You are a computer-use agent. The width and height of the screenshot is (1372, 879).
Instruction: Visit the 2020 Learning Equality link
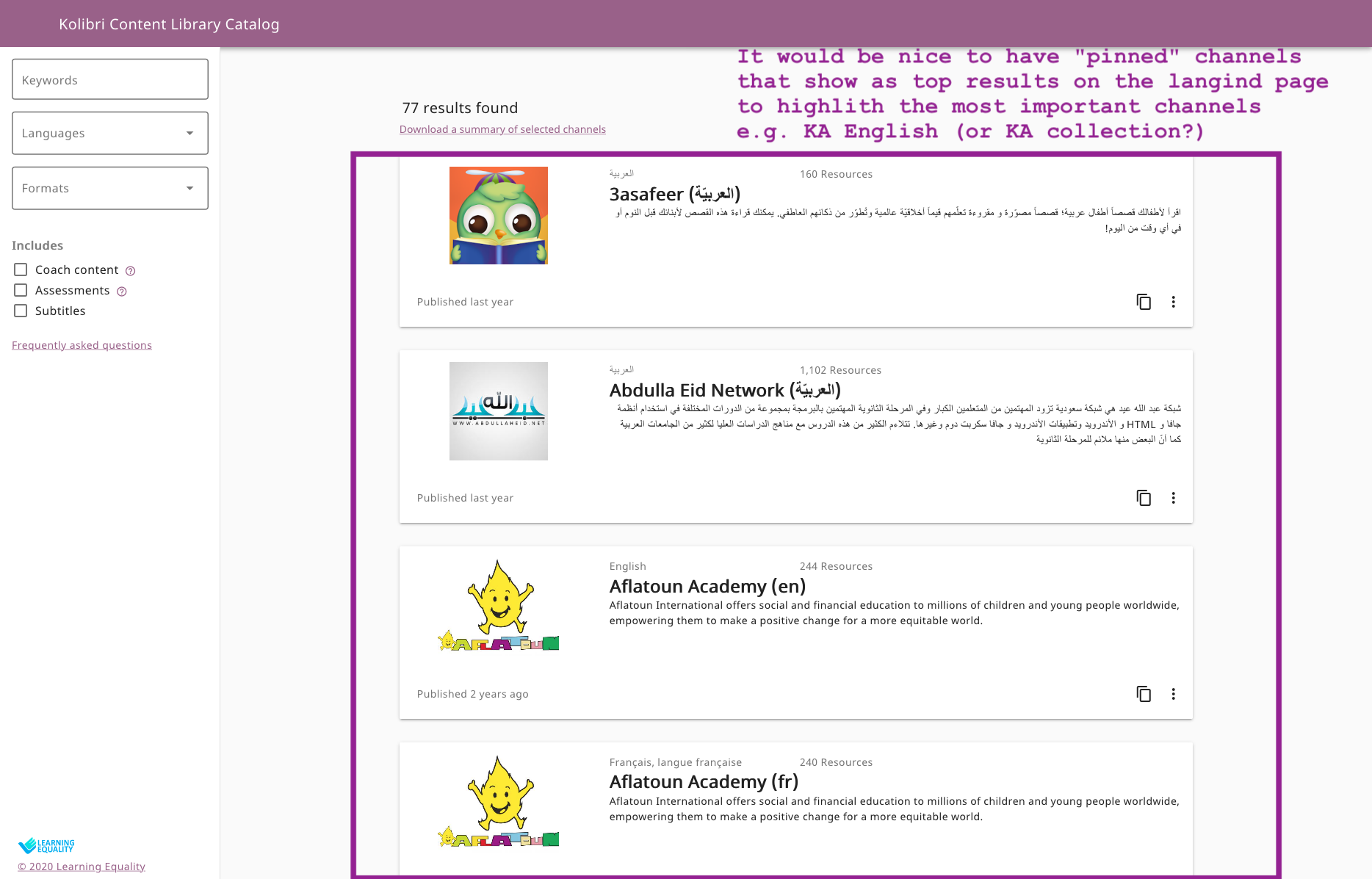point(82,867)
